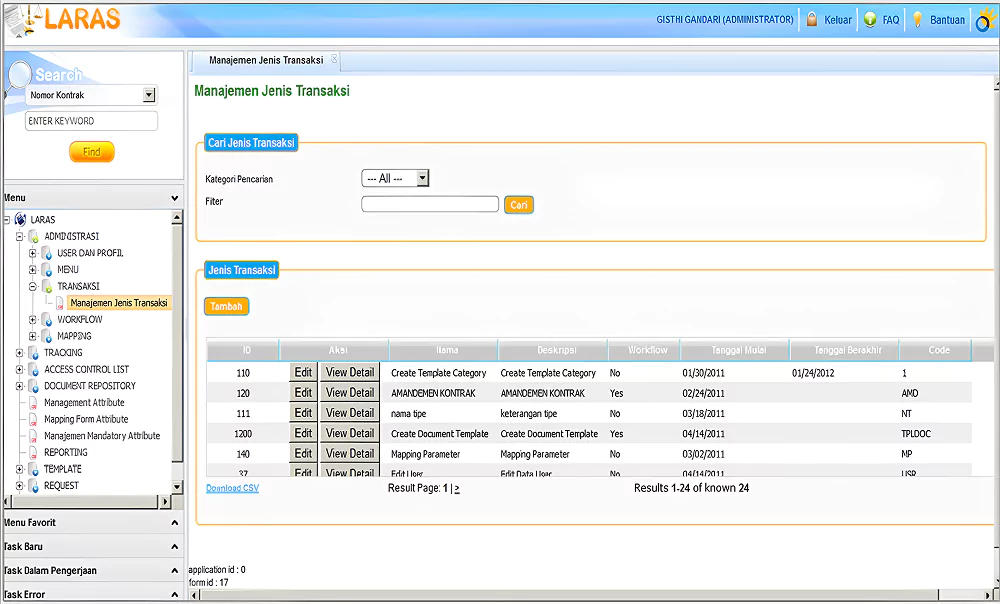Open the Kategori Pencarian dropdown
The width and height of the screenshot is (1000, 604).
pos(422,178)
